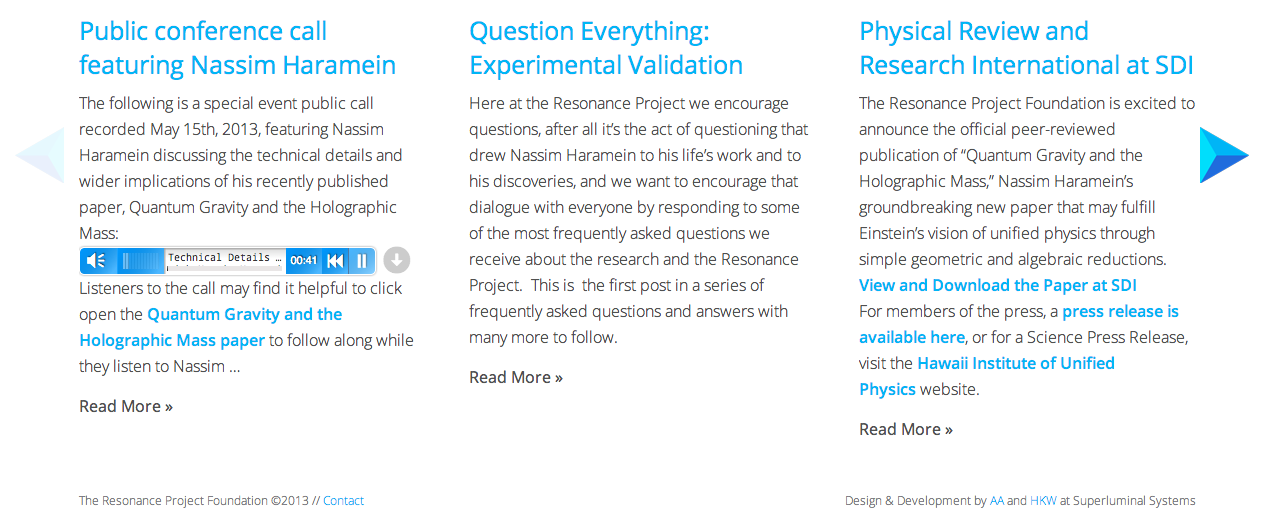Go to previous posts with left arrow
Screen dimensions: 1270x528
tap(40, 155)
